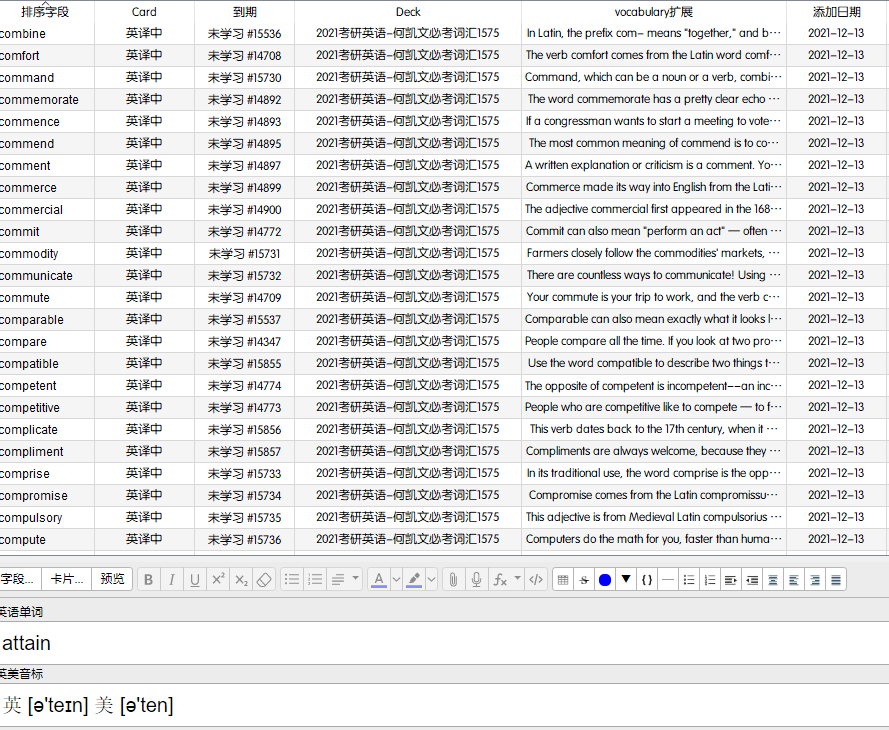Select the compromise row
Screen dimensions: 889x730
[443, 495]
